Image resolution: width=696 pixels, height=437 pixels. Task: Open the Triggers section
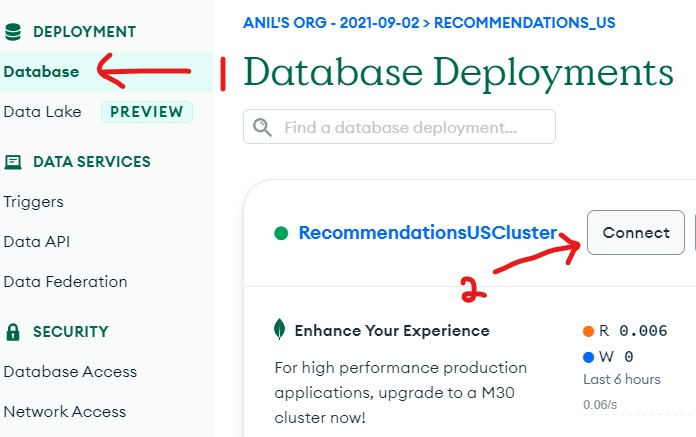click(33, 202)
